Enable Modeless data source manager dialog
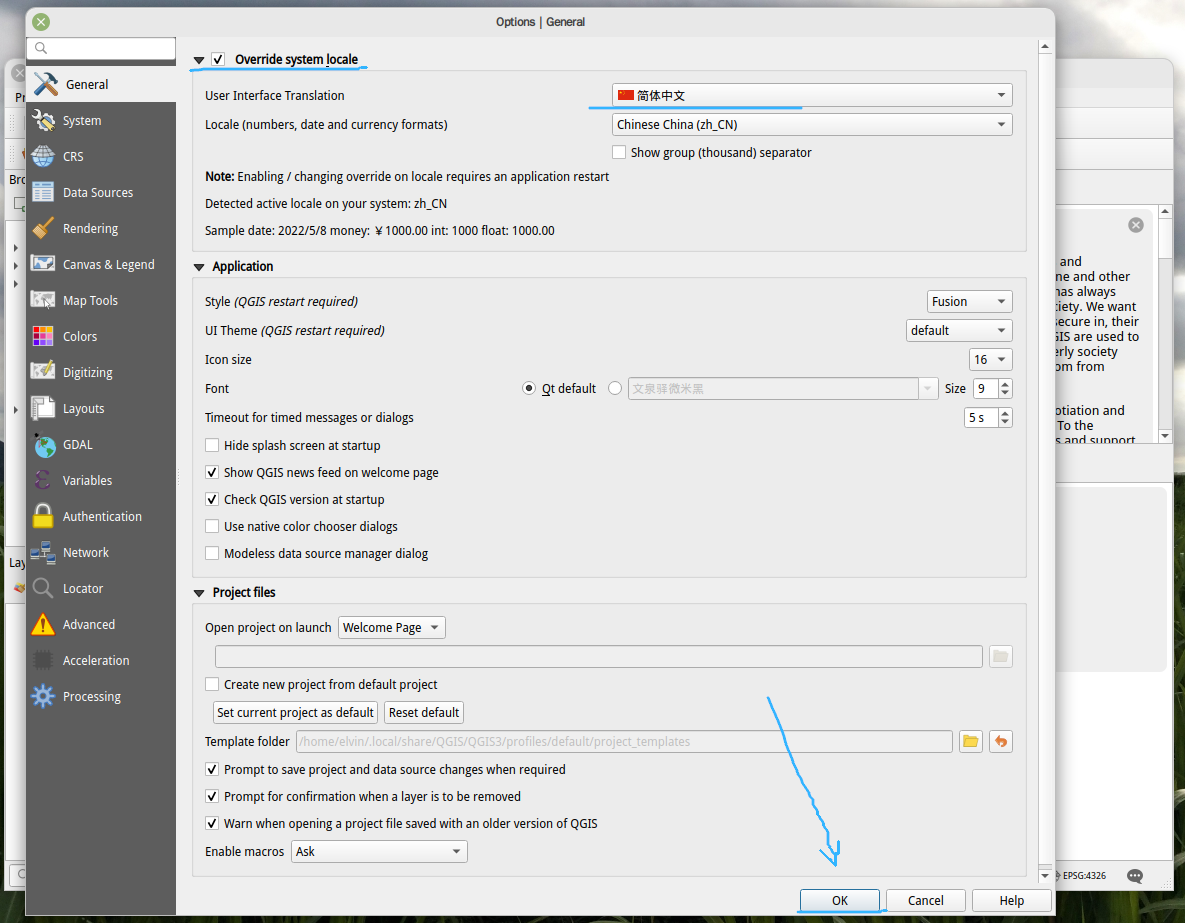 pyautogui.click(x=212, y=553)
